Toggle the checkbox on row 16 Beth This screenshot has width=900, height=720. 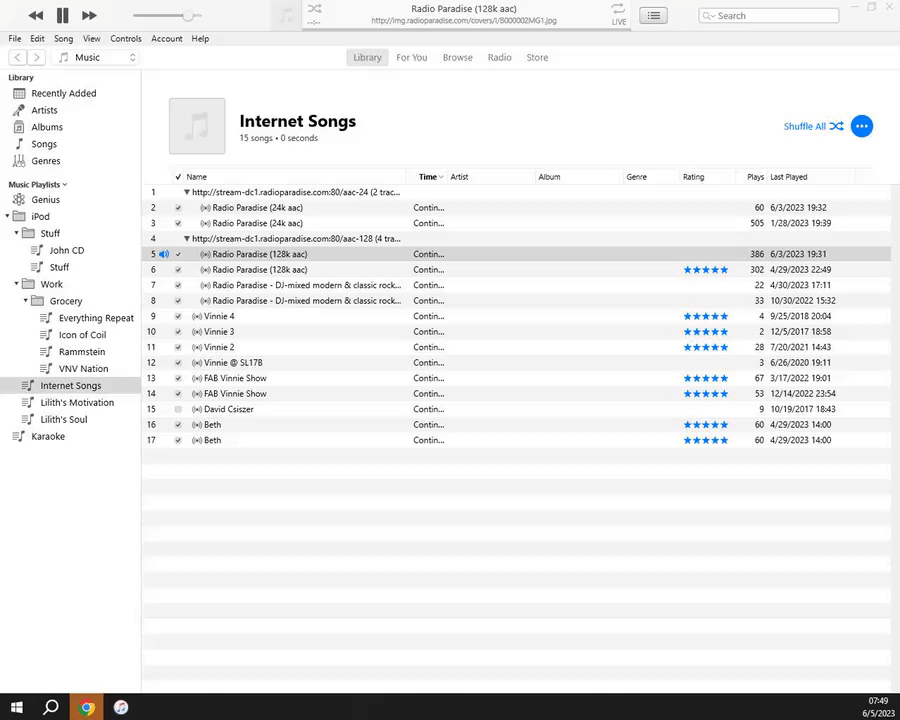[178, 425]
